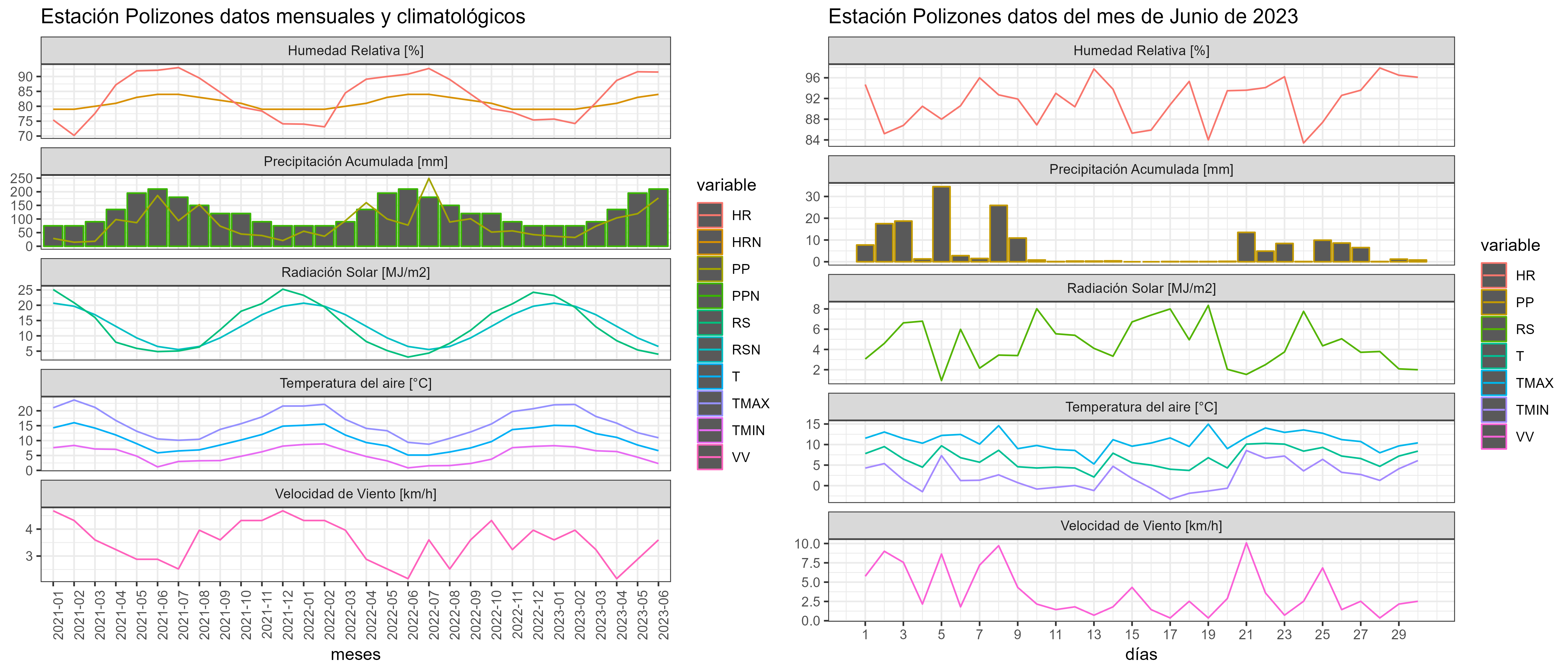The width and height of the screenshot is (1568, 672).
Task: Click the title 'Estación Polizones datos del mes de Junio de 2023'
Action: (1063, 17)
